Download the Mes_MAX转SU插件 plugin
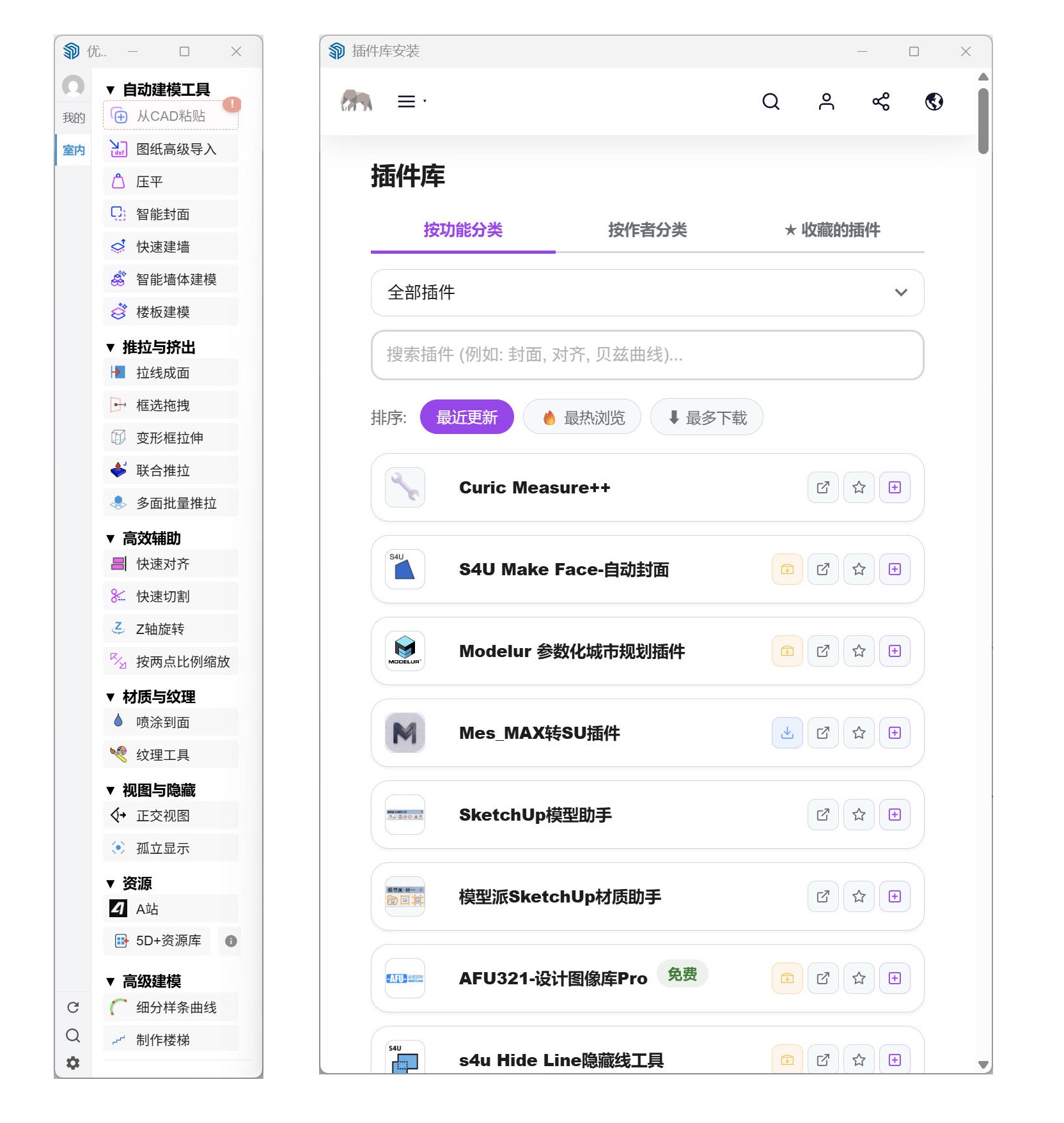Screen dimensions: 1064x1123 (x=787, y=733)
